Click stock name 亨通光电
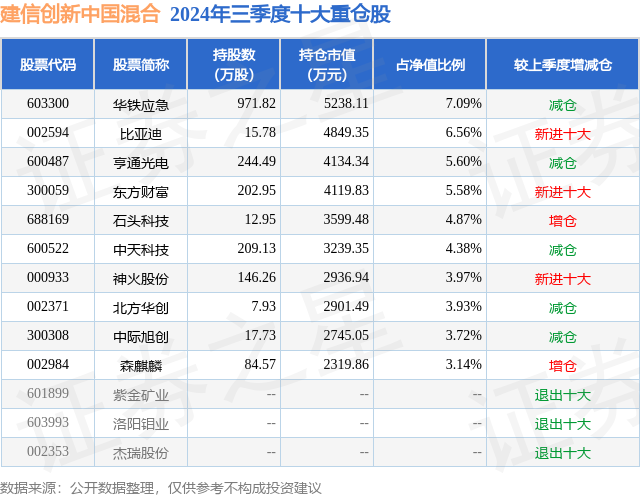This screenshot has width=640, height=497. 141,163
